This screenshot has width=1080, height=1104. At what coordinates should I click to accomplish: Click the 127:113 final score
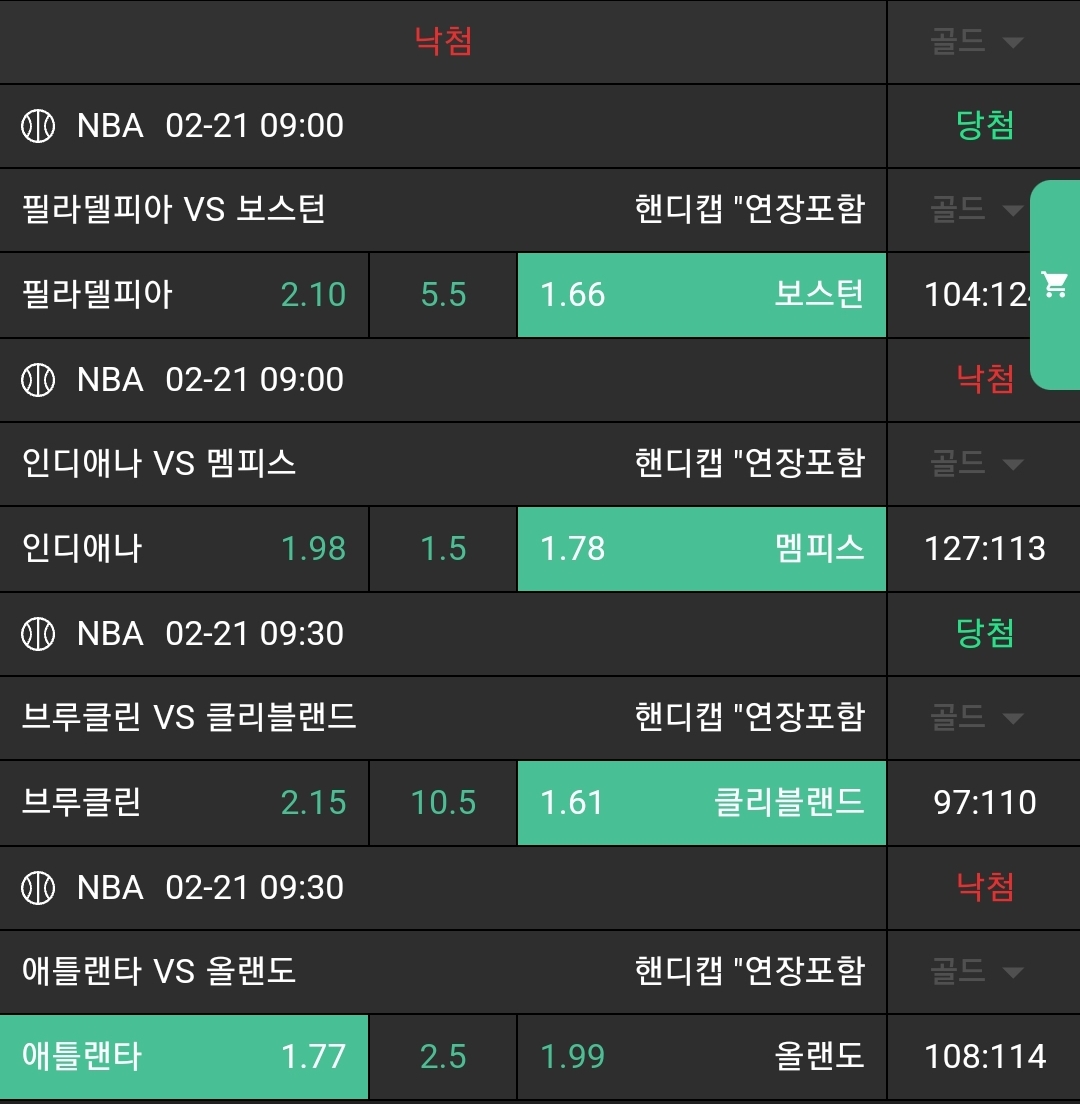click(x=985, y=549)
